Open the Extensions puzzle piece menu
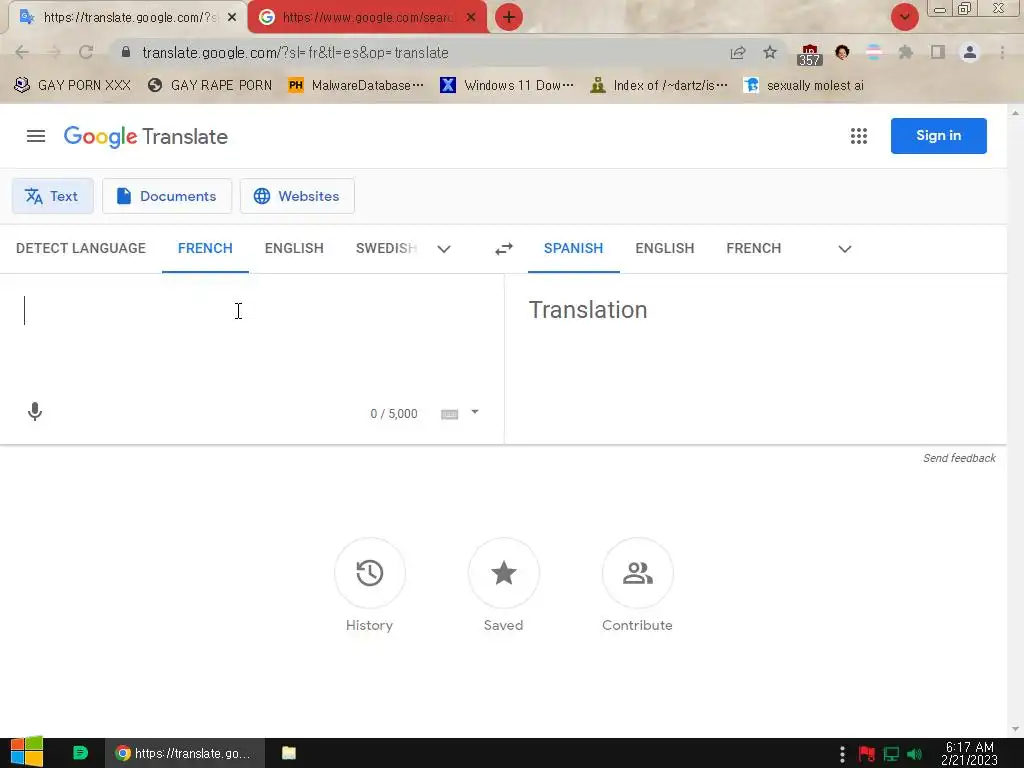 pyautogui.click(x=905, y=52)
